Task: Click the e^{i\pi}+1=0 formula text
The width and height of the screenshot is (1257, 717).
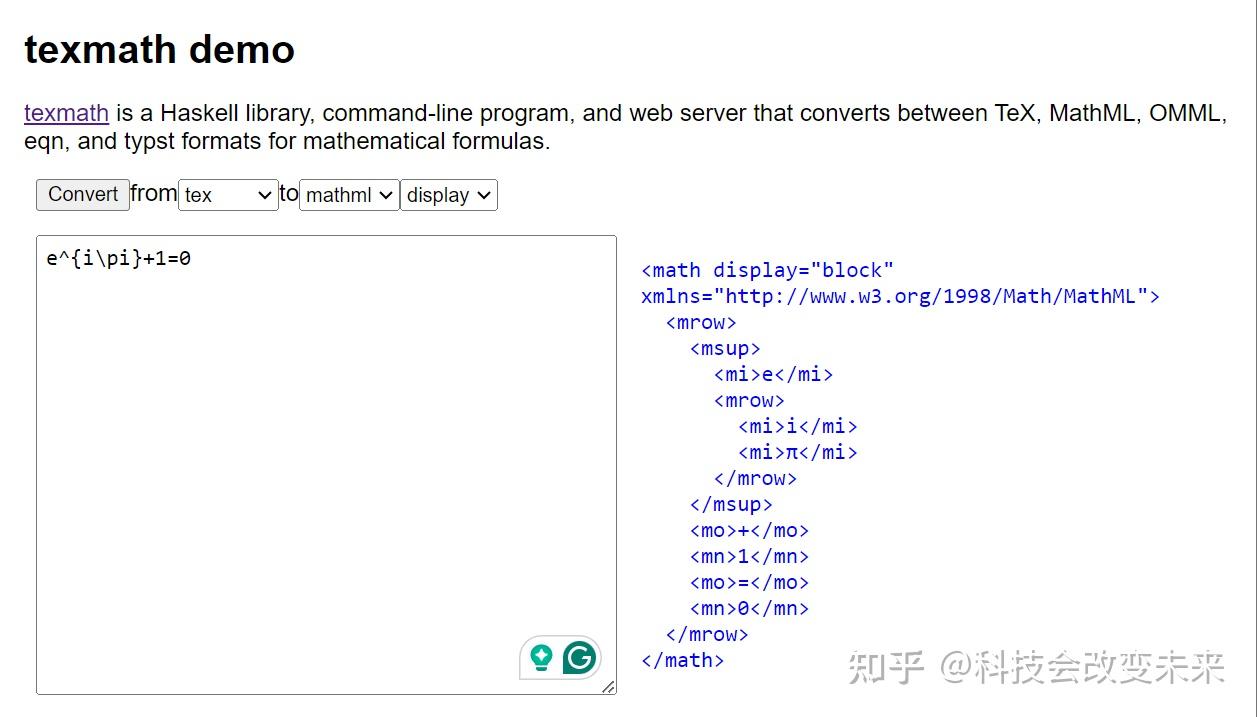Action: pyautogui.click(x=118, y=259)
